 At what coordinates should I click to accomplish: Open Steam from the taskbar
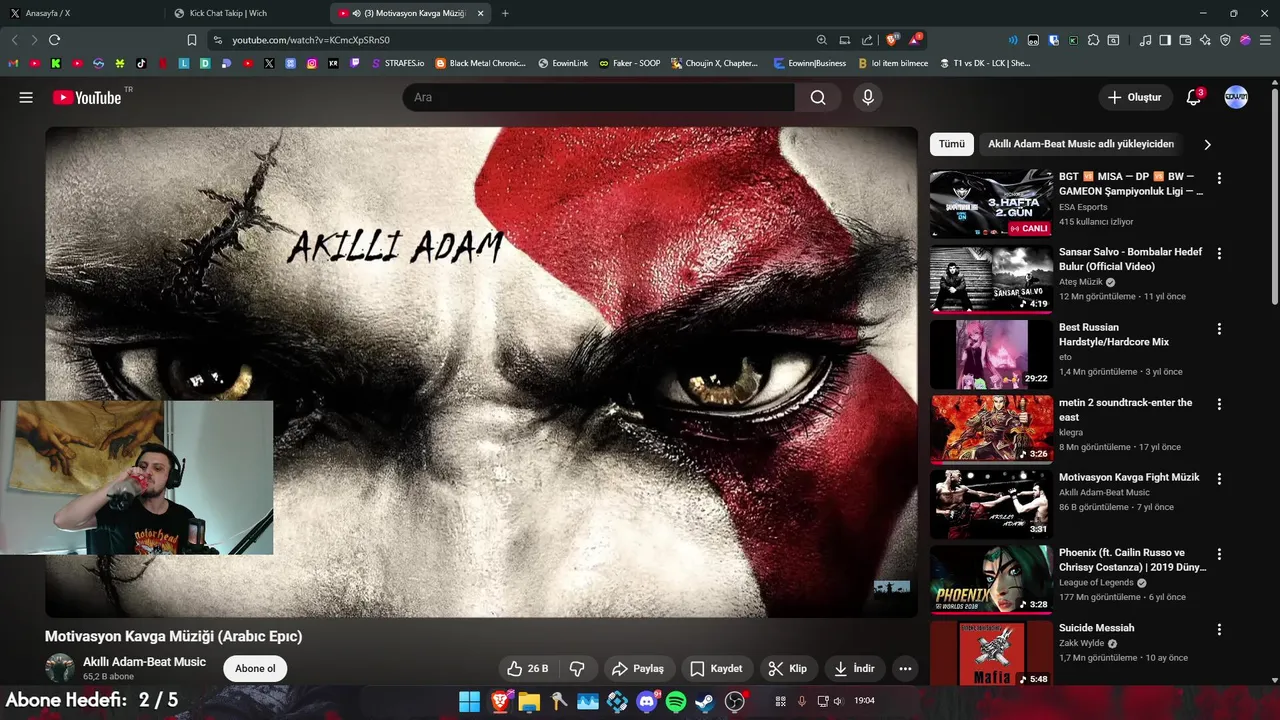click(x=705, y=701)
